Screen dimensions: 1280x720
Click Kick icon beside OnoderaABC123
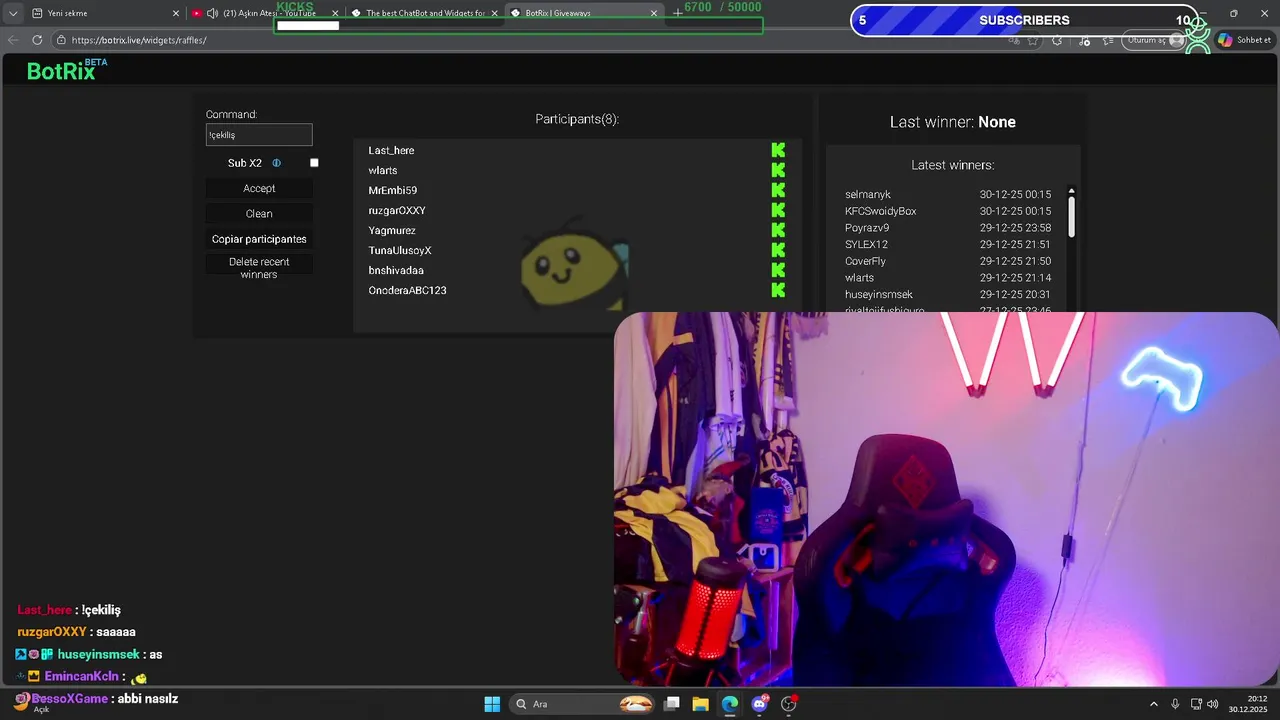tap(778, 290)
